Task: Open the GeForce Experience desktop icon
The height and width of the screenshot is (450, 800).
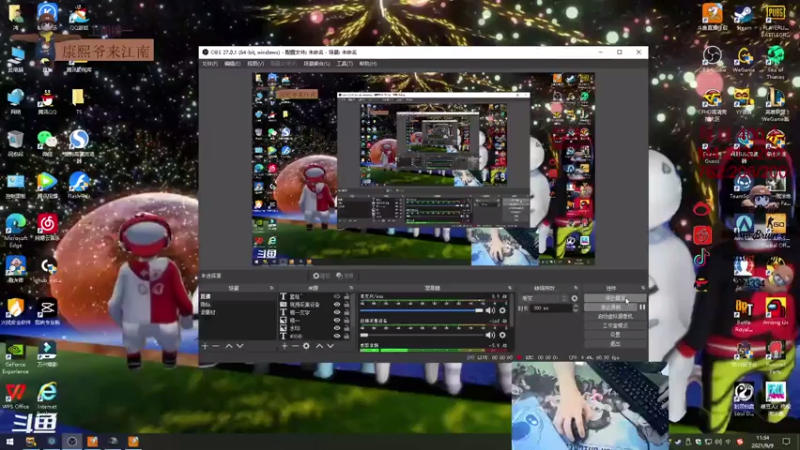Action: point(15,358)
